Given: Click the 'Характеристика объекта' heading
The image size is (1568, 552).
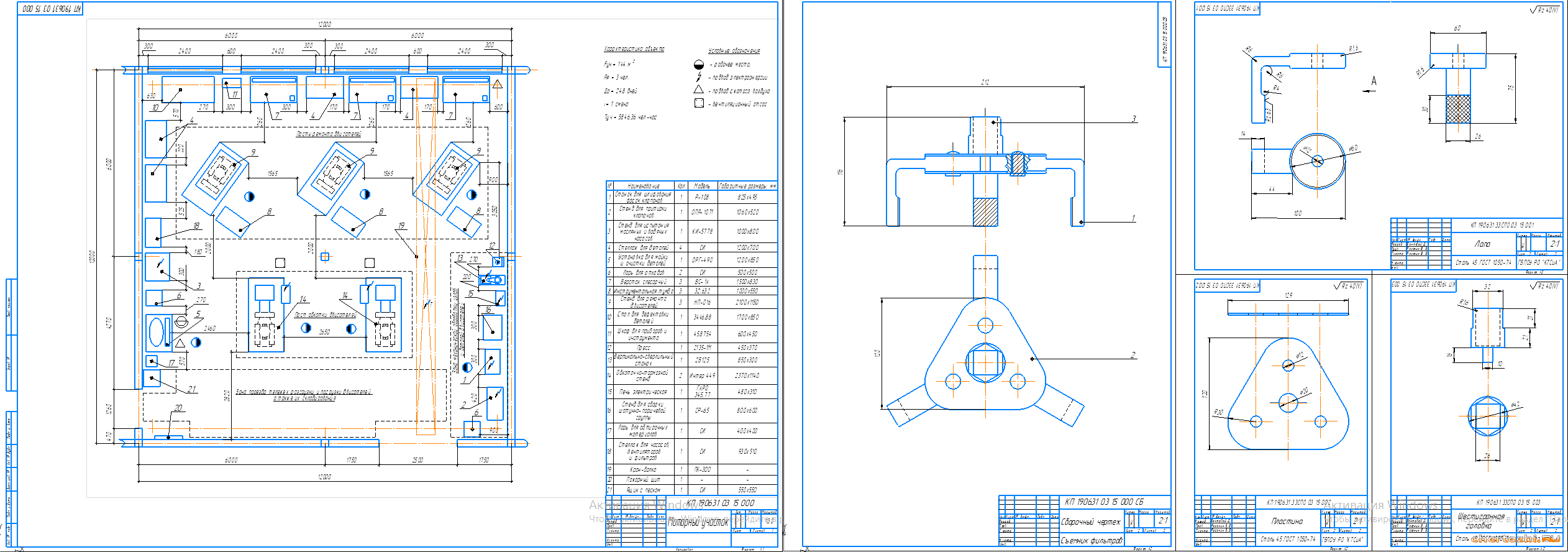Looking at the screenshot, I should pos(634,49).
